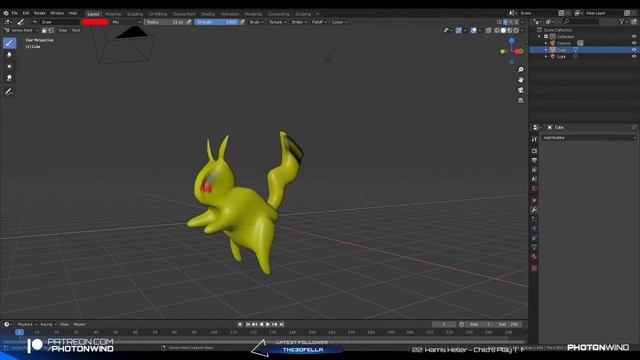The width and height of the screenshot is (640, 360).
Task: Open the Vertex Paint mode dropdown
Action: (21, 30)
